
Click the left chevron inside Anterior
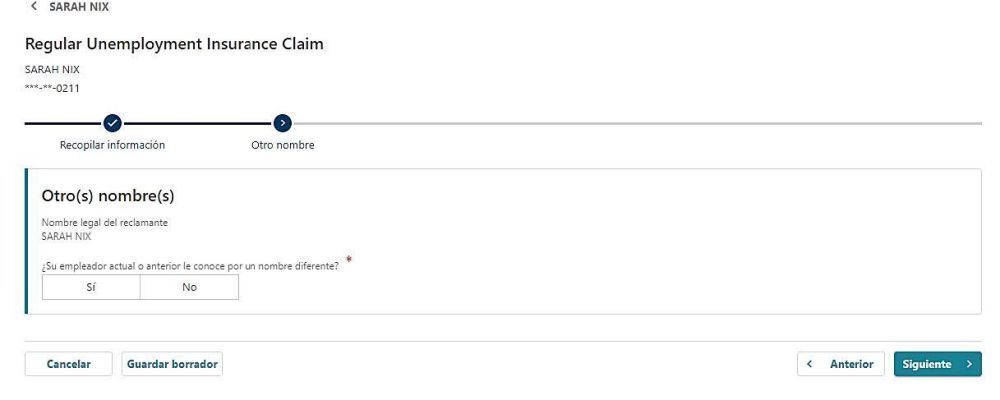coord(810,365)
